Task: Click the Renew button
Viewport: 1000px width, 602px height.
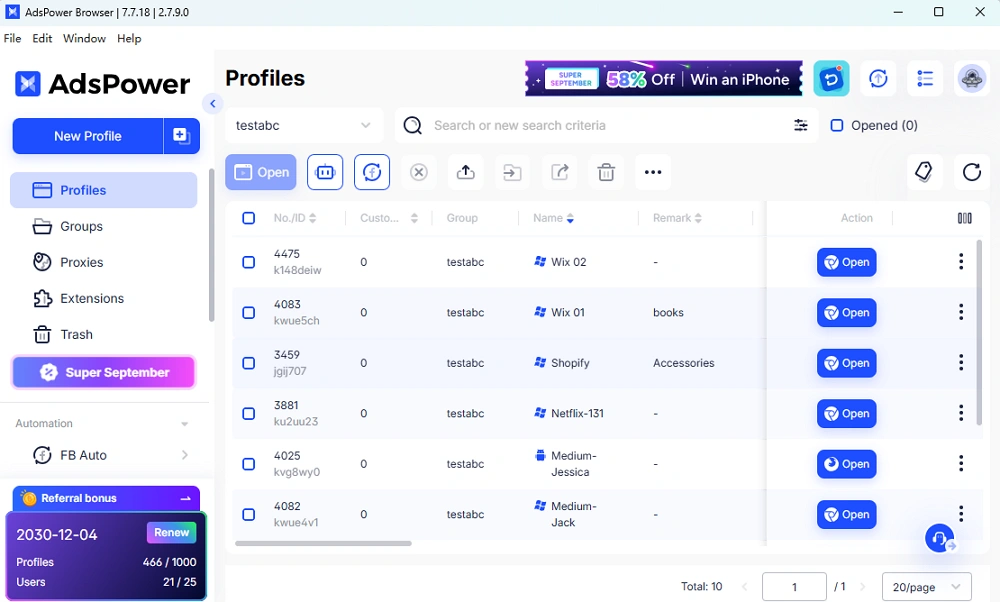Action: click(x=171, y=533)
